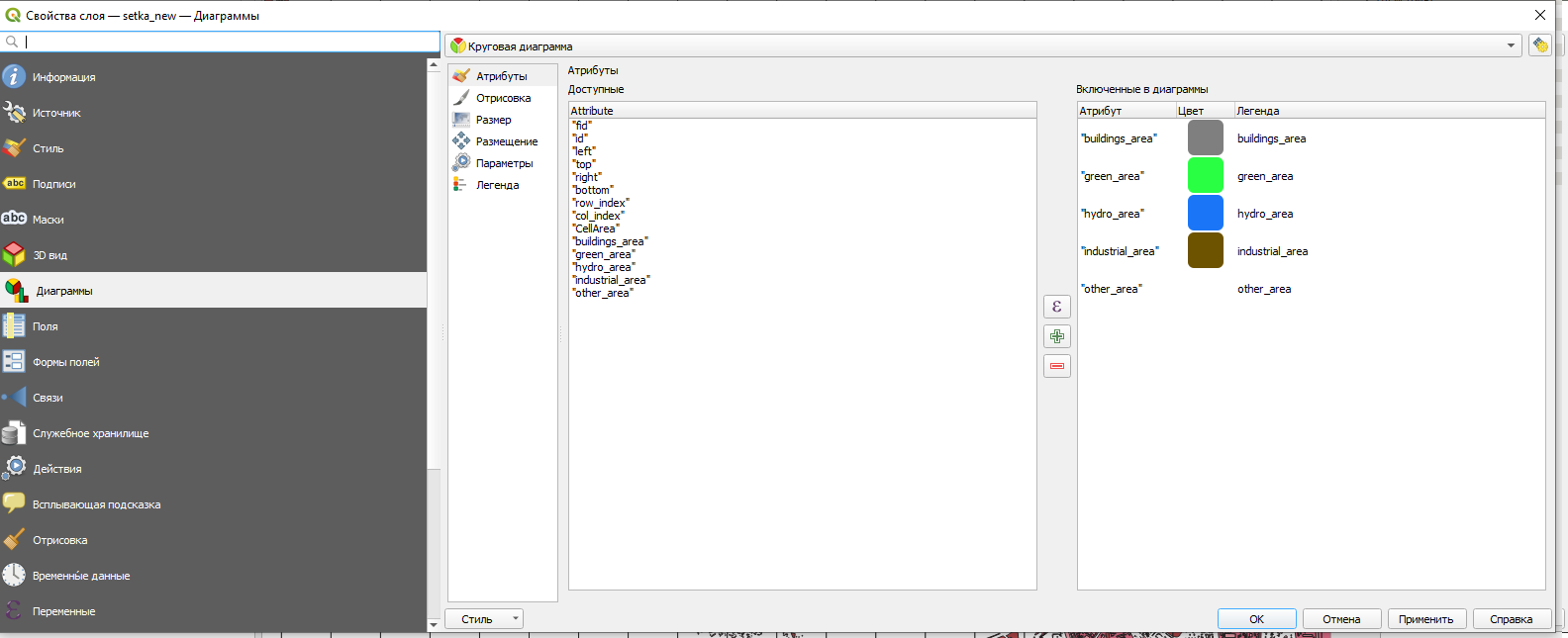The height and width of the screenshot is (638, 1568).
Task: Switch to the Размещение diagram tab
Action: [506, 141]
